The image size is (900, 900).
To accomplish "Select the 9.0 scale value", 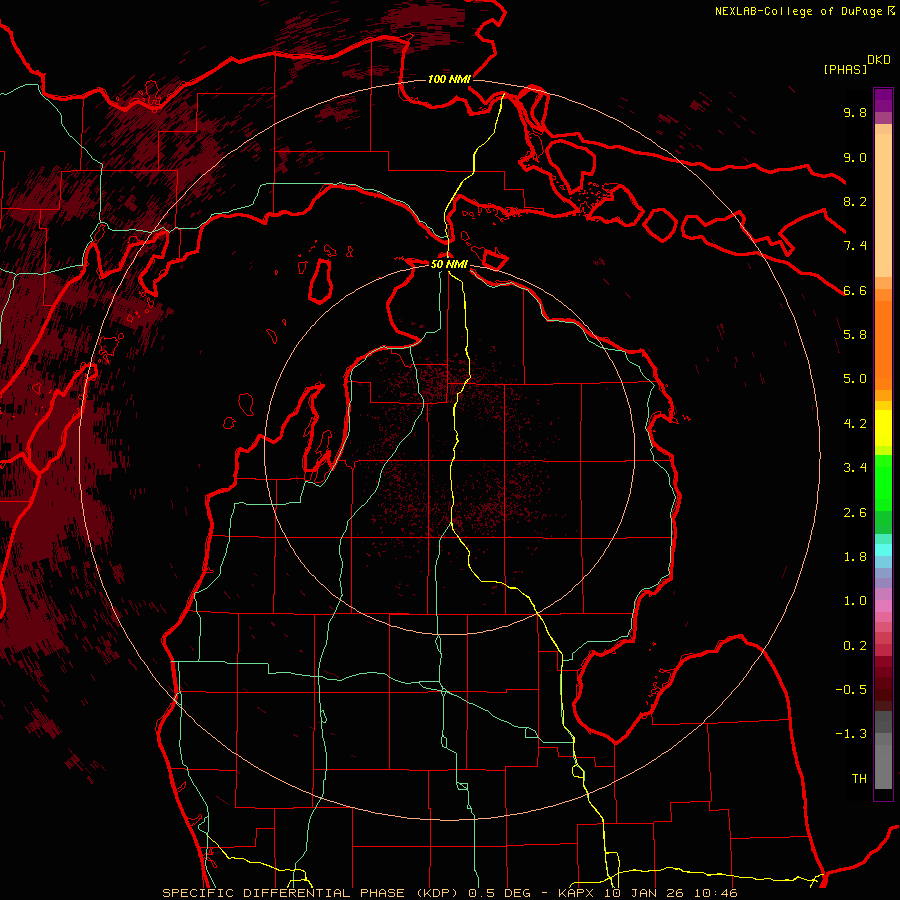I will [855, 157].
